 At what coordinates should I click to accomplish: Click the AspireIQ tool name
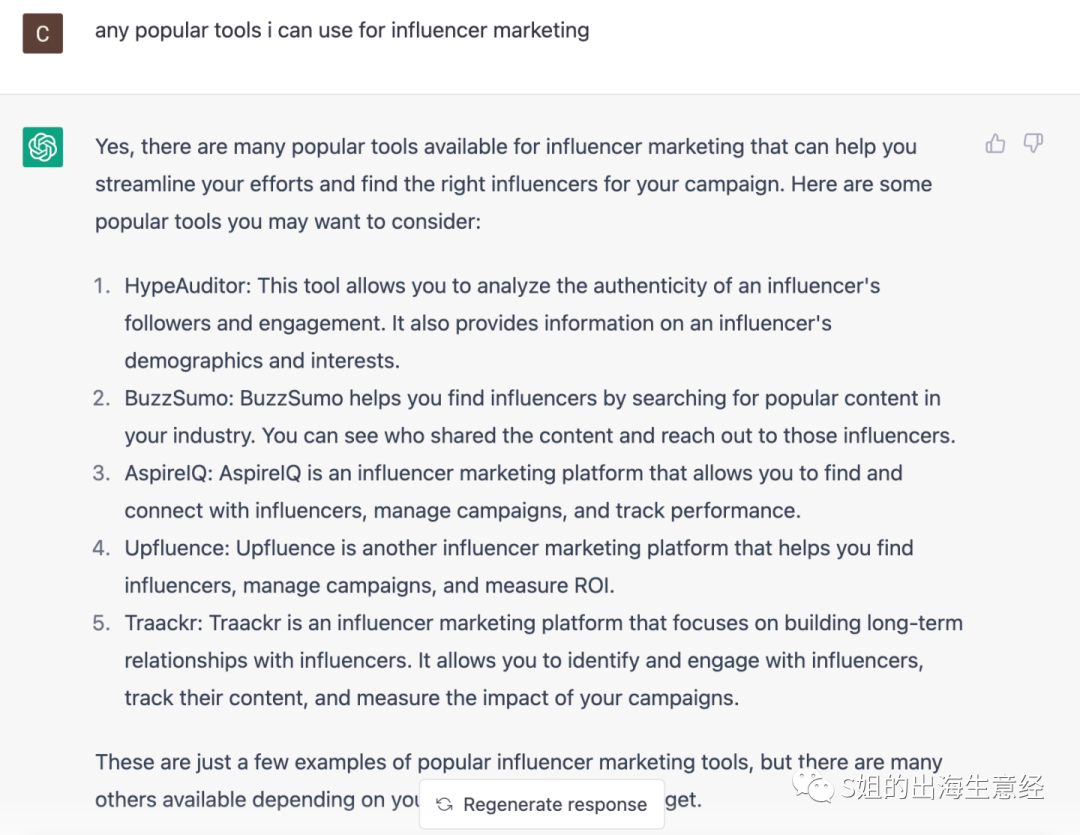167,473
